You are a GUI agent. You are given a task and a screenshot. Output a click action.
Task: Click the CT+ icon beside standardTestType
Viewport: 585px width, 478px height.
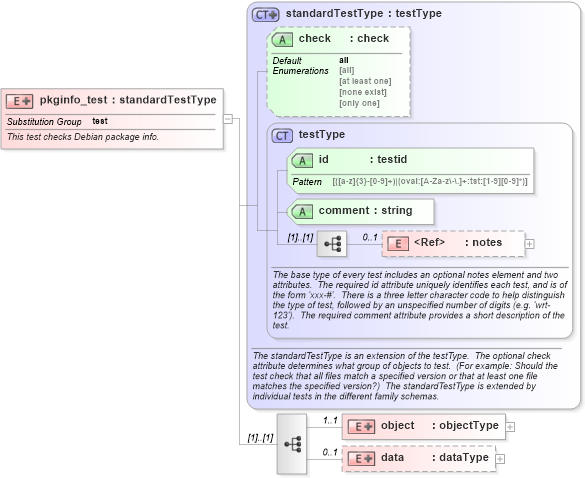[x=265, y=15]
